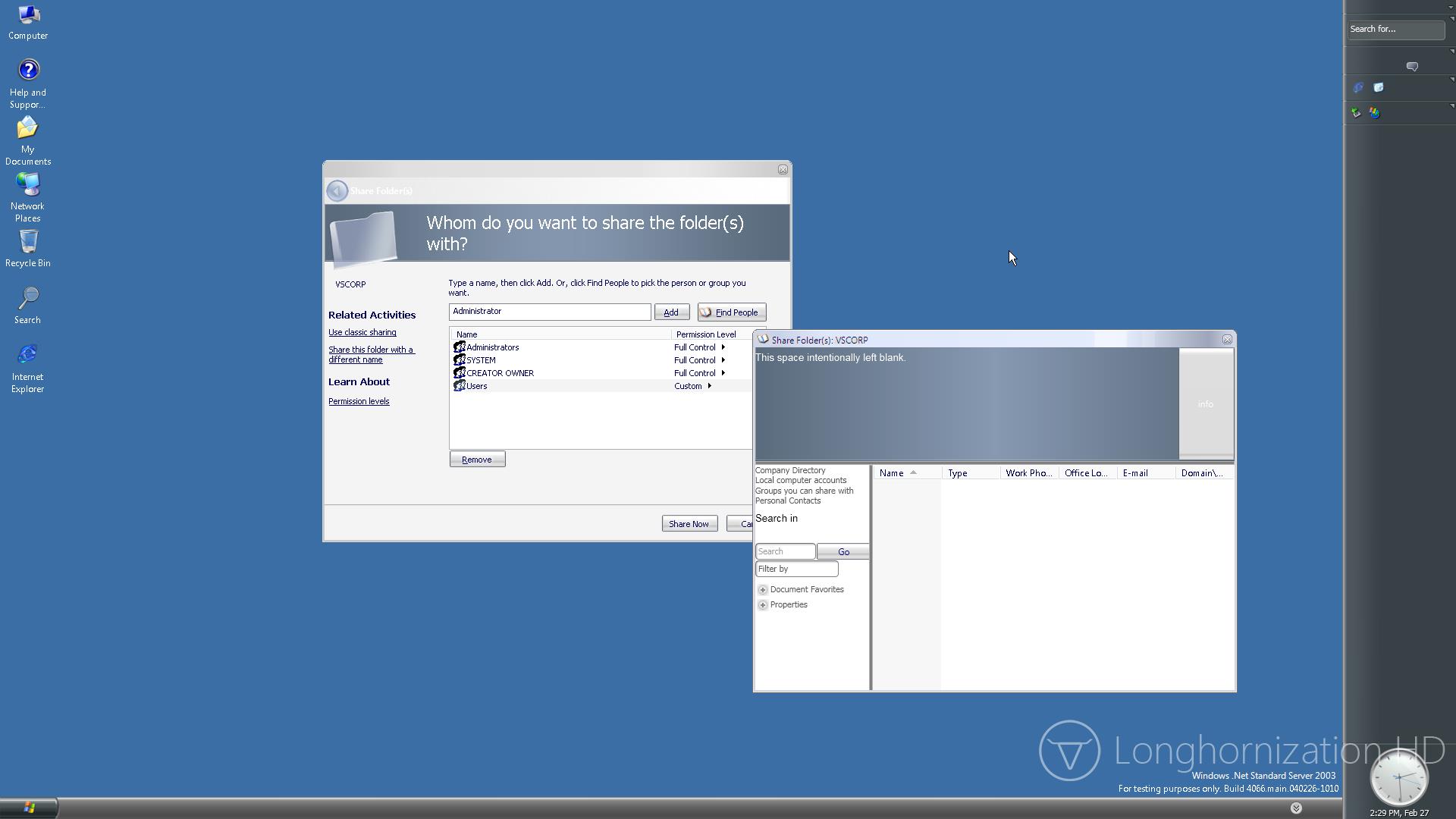This screenshot has width=1456, height=819.
Task: Expand Document Favorites tree node
Action: click(x=763, y=590)
